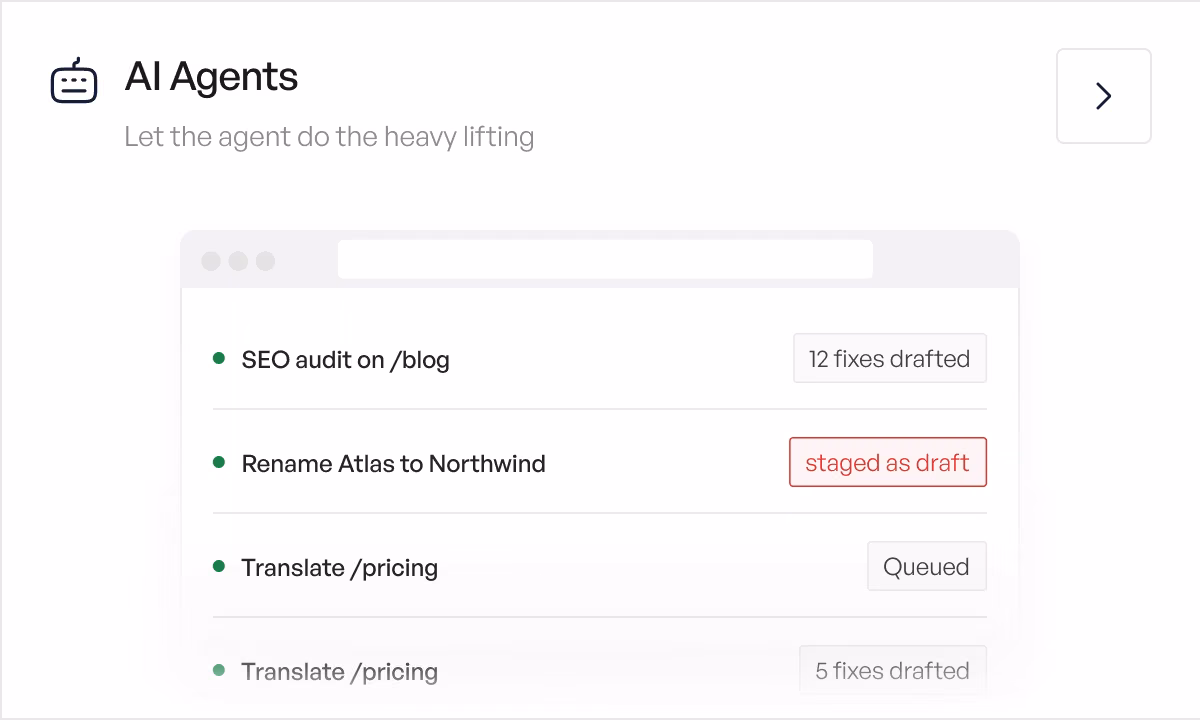Click the first gray window dot

point(211,261)
